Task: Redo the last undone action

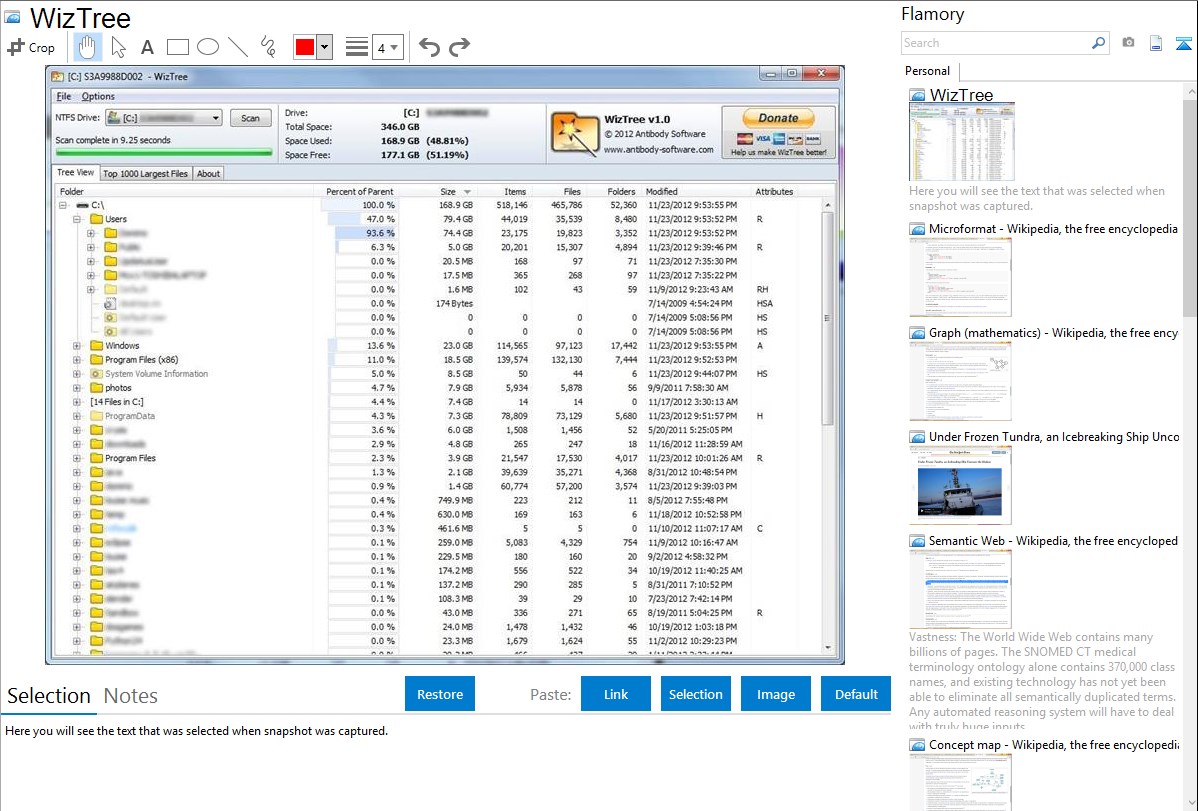Action: (459, 47)
